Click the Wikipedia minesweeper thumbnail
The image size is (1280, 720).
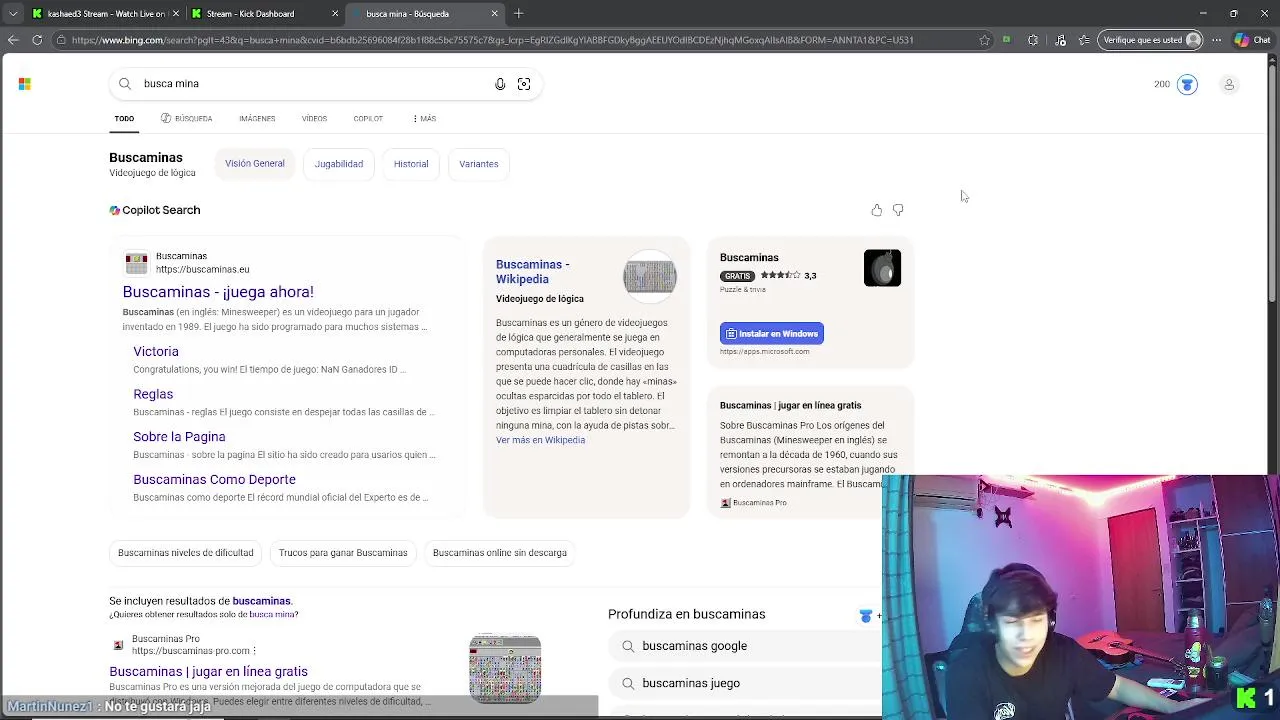click(650, 276)
